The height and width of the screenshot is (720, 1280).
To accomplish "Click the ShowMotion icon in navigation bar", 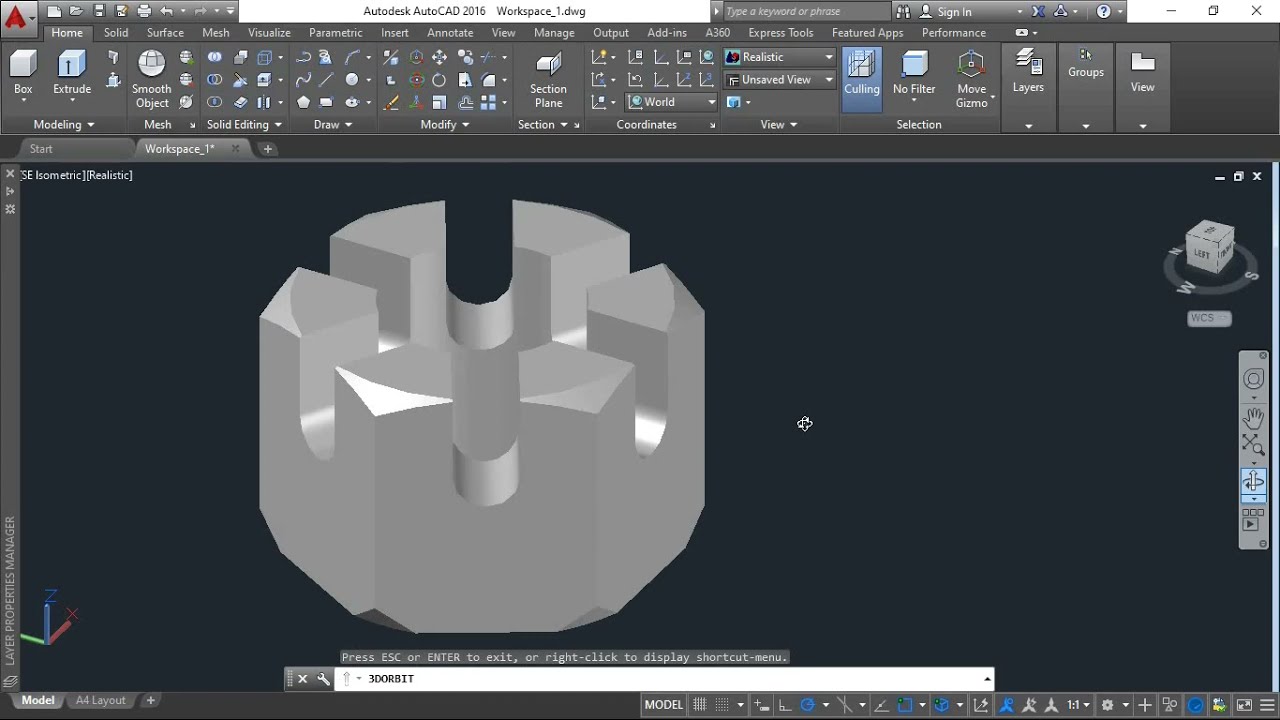I will (1253, 518).
